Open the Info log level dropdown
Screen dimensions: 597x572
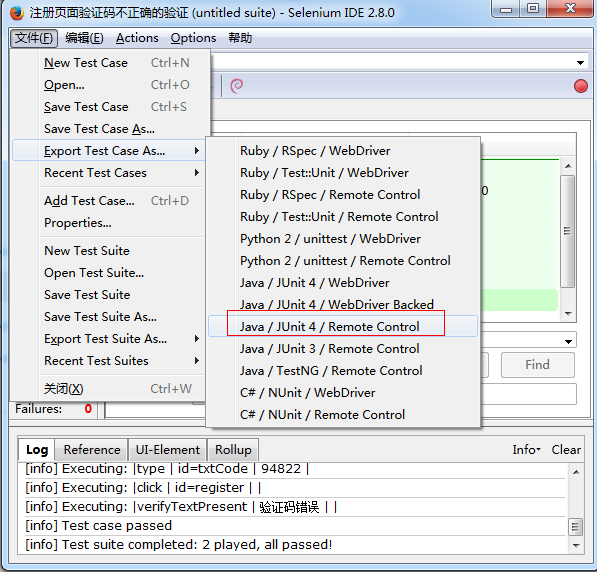(x=526, y=450)
